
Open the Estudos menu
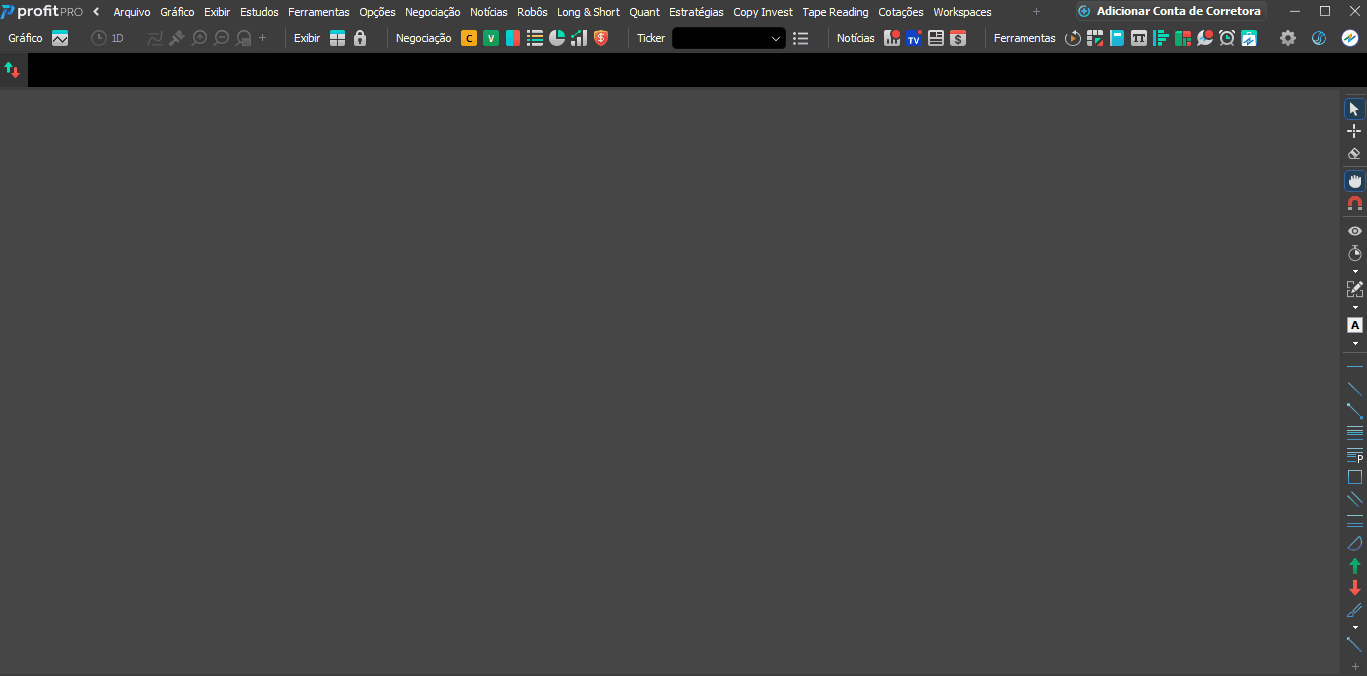259,12
